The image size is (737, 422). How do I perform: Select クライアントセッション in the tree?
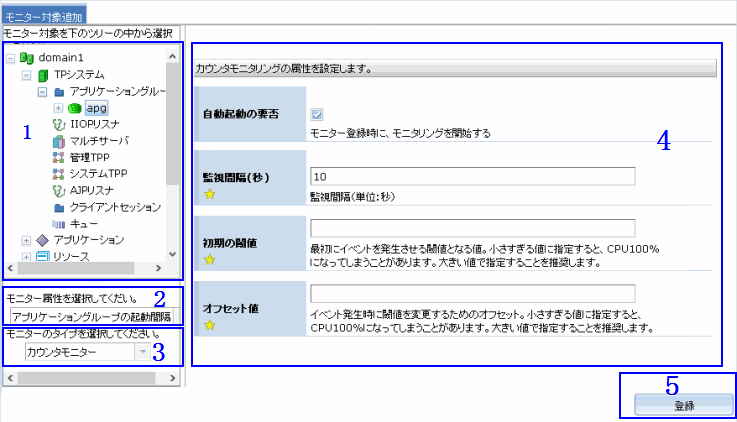point(115,207)
